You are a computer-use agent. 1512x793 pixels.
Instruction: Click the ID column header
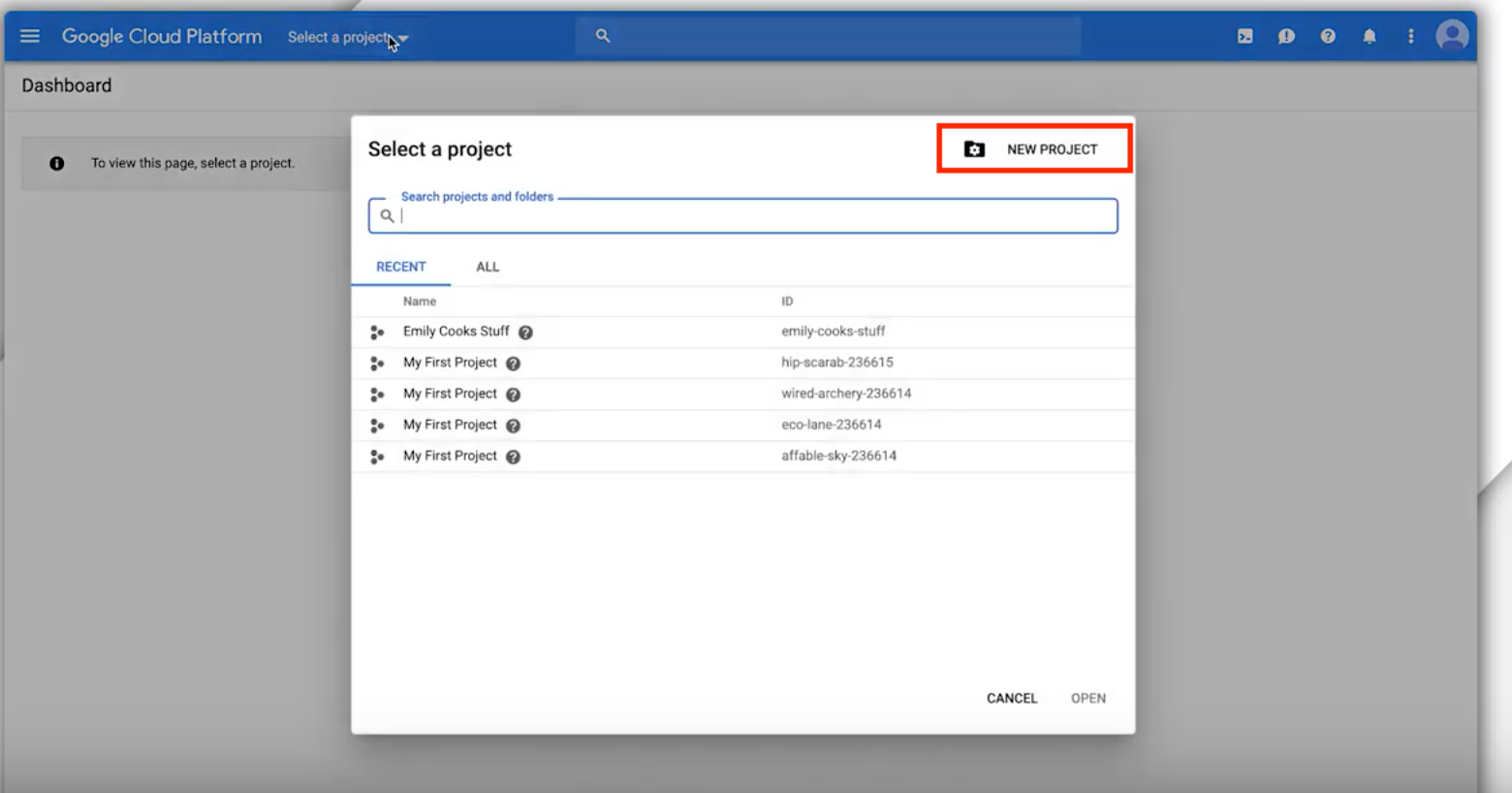point(787,301)
